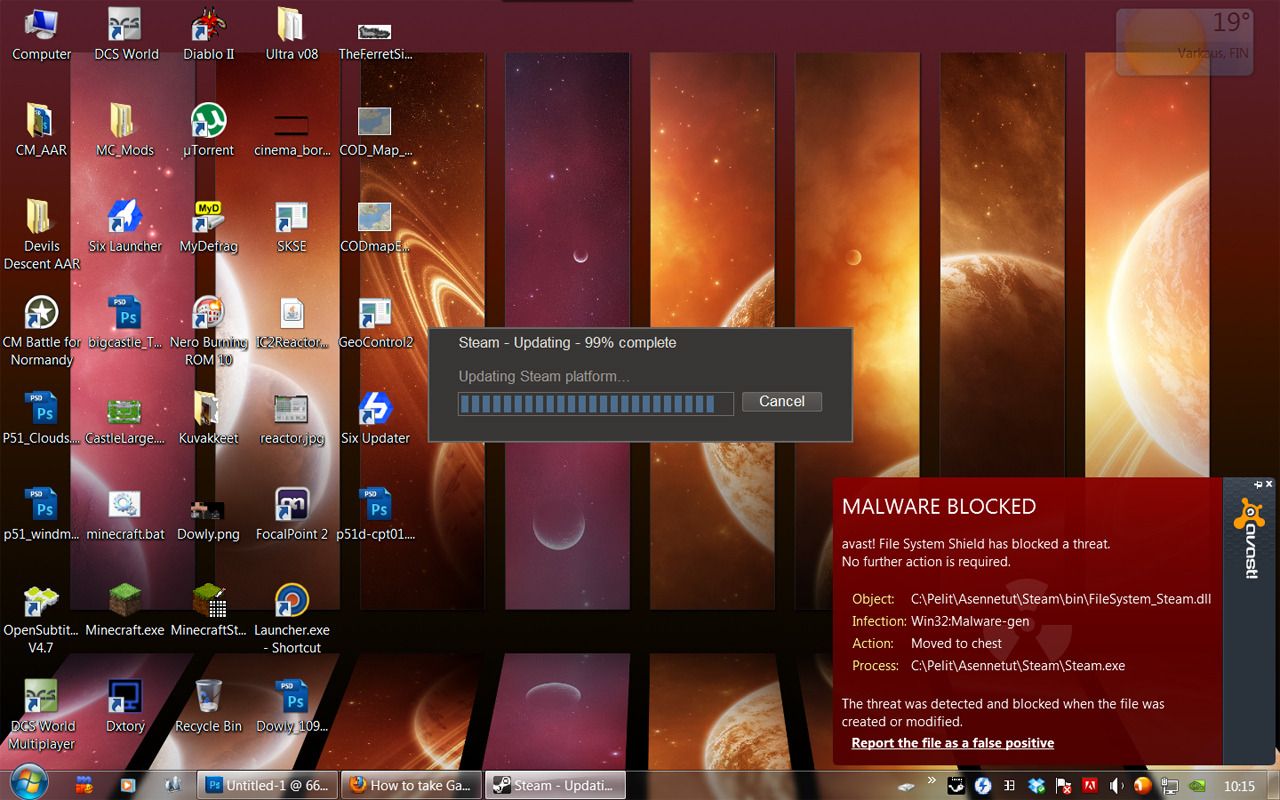The width and height of the screenshot is (1280, 800).
Task: Select the Steam - Updati... taskbar button
Action: click(x=556, y=785)
